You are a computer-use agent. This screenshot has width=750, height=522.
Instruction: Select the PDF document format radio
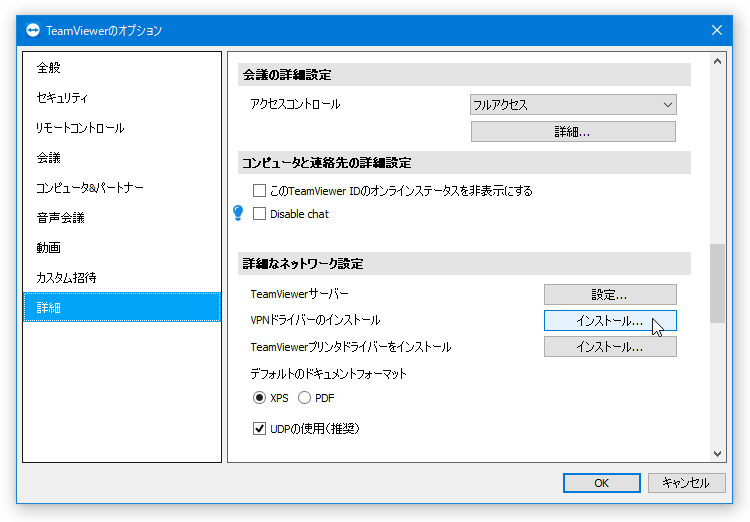[x=304, y=398]
